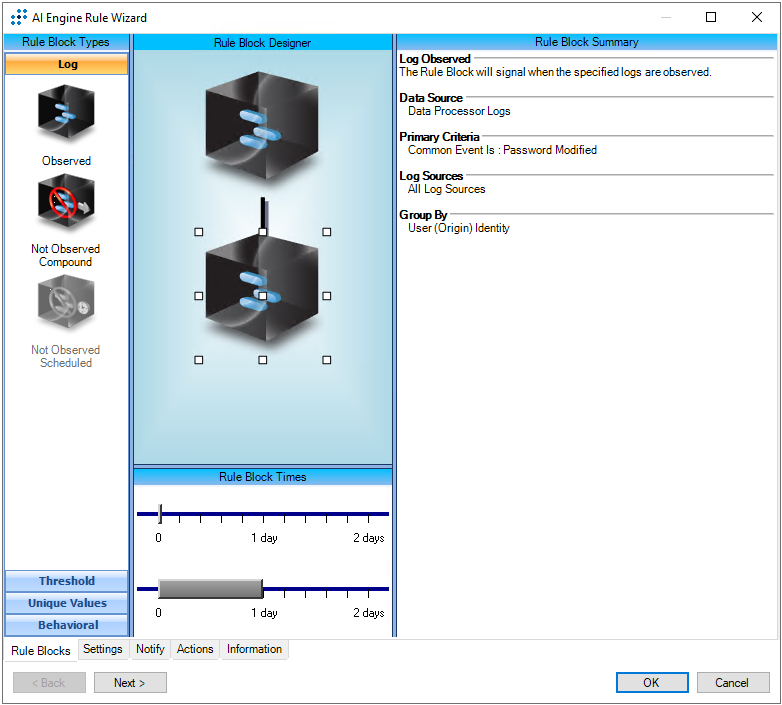
Task: Open the Information tab
Action: [x=254, y=649]
